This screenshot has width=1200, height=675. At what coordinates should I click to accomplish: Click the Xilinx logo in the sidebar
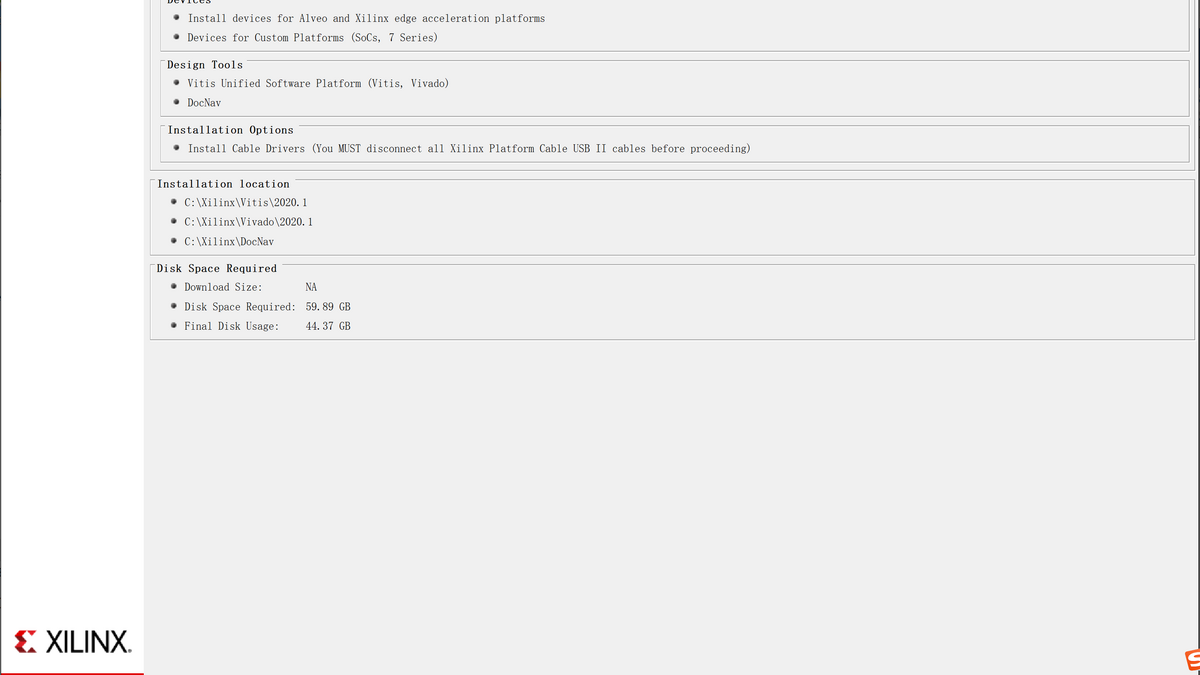tap(73, 641)
